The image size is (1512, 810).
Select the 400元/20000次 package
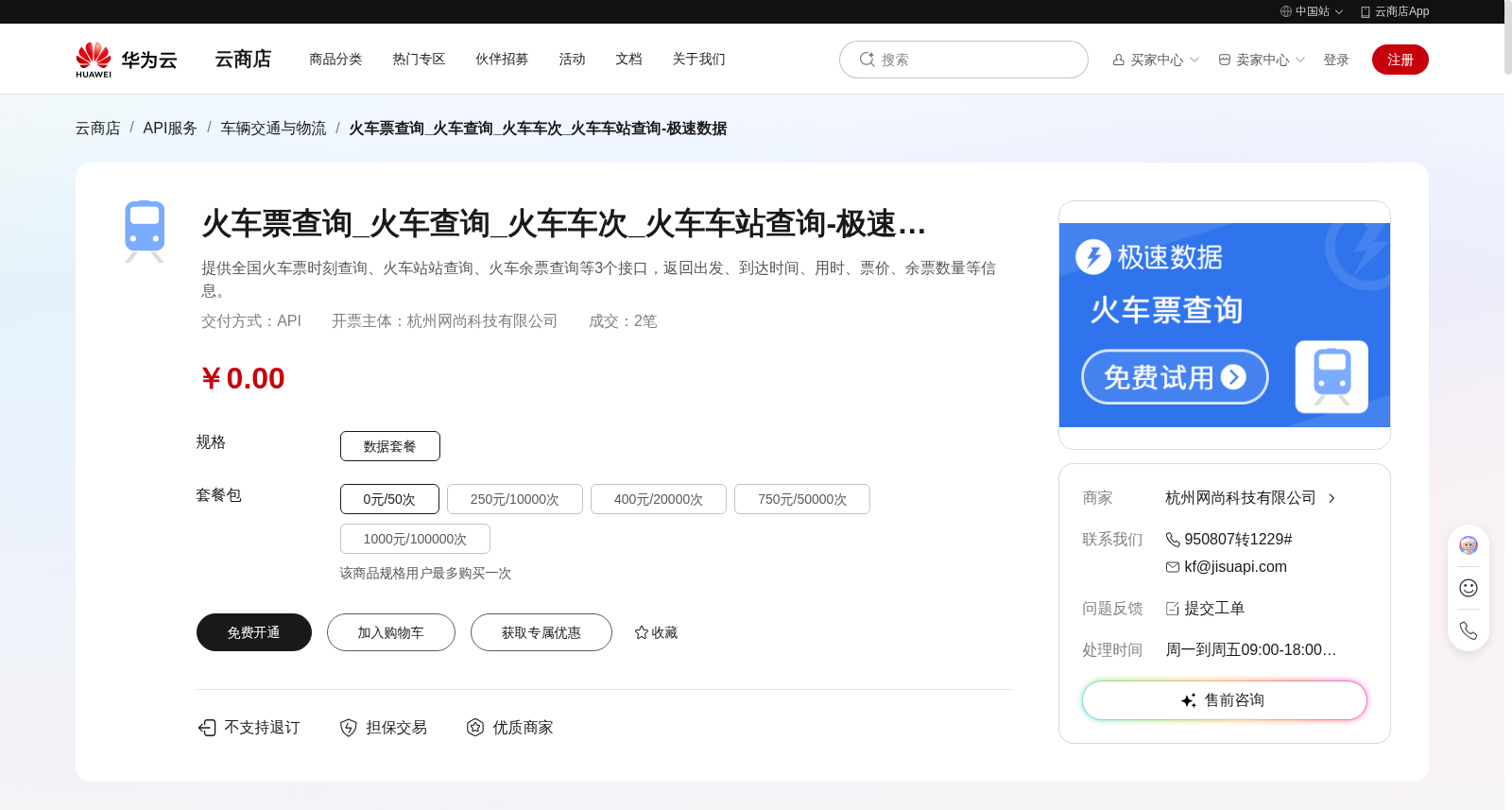click(x=659, y=499)
